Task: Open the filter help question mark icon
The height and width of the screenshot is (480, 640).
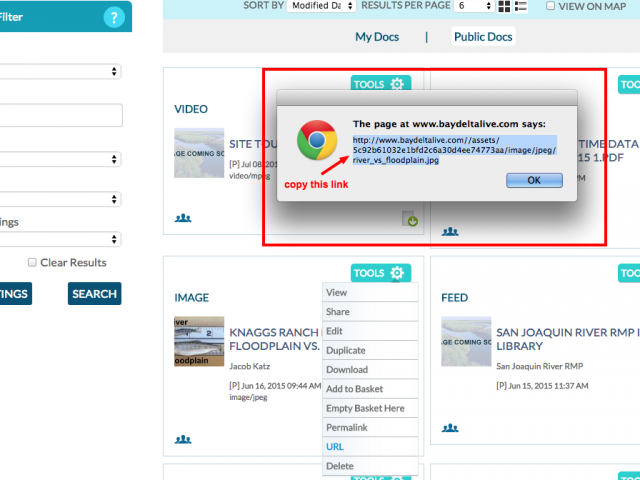Action: (x=114, y=17)
